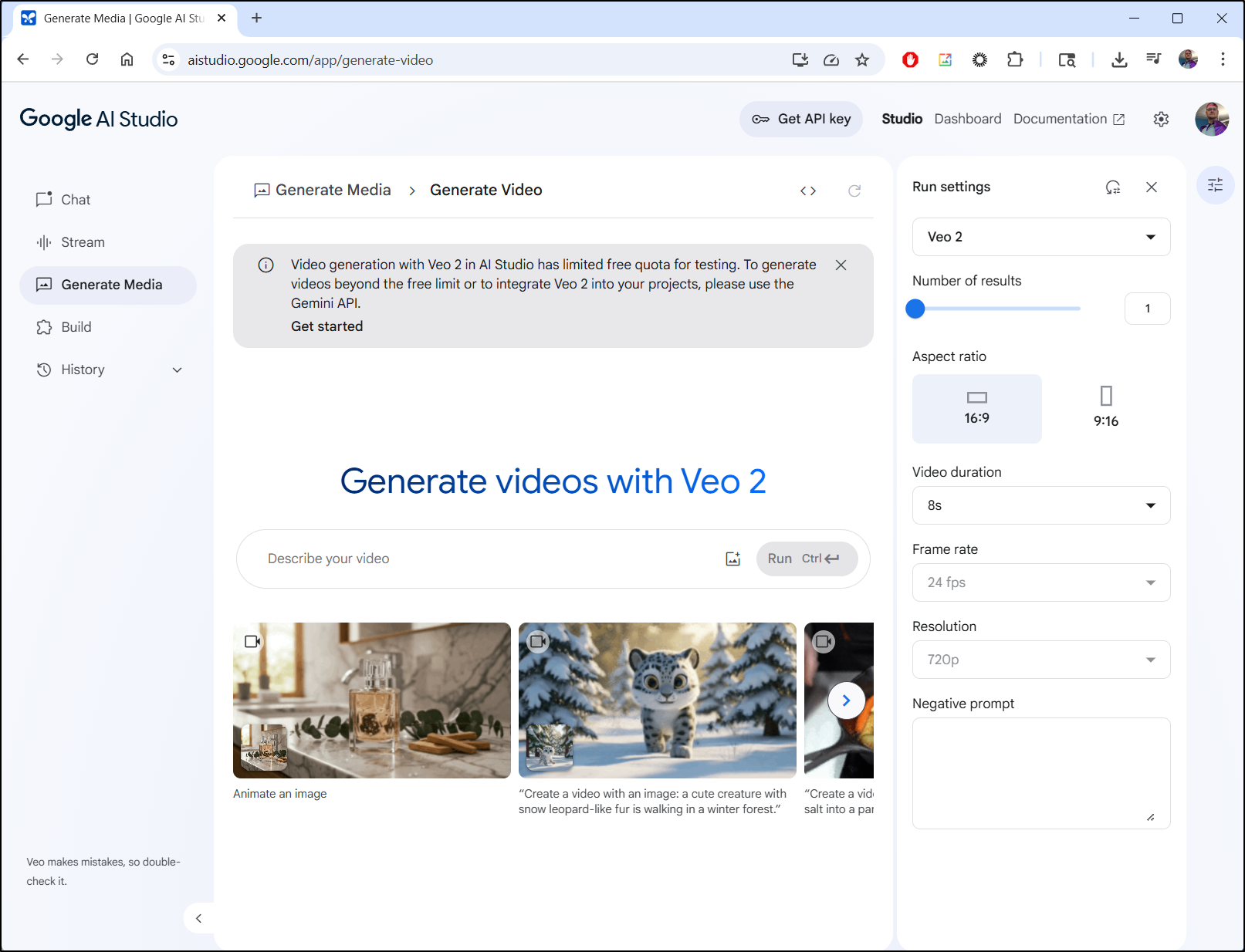Click the Google AI Studio logo
The width and height of the screenshot is (1245, 952).
tap(99, 119)
